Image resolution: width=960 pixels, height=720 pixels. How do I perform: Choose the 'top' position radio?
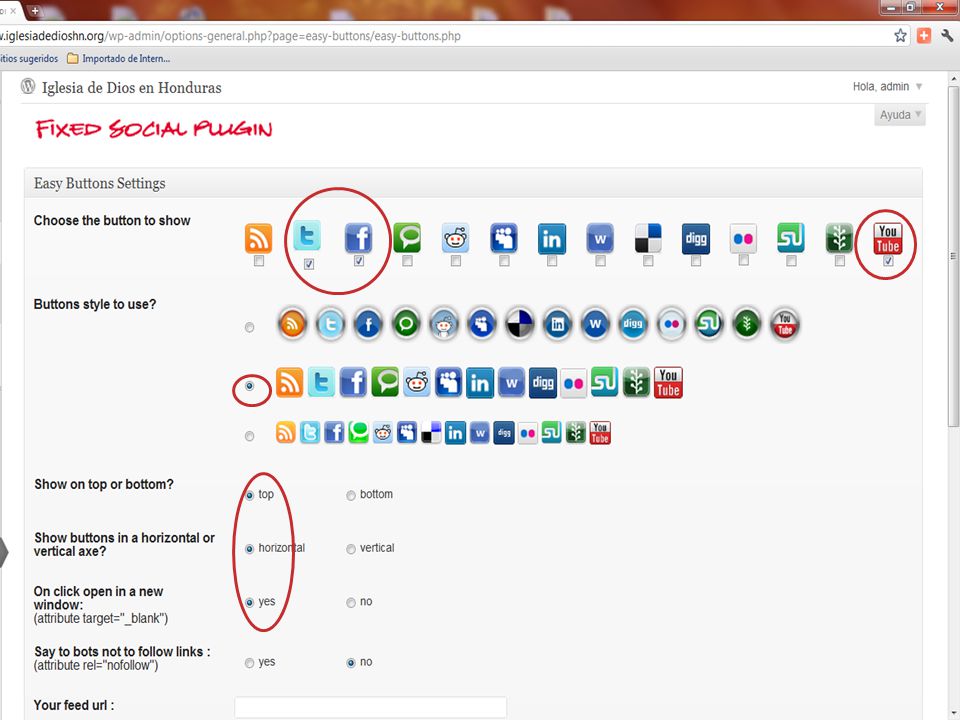pos(249,495)
